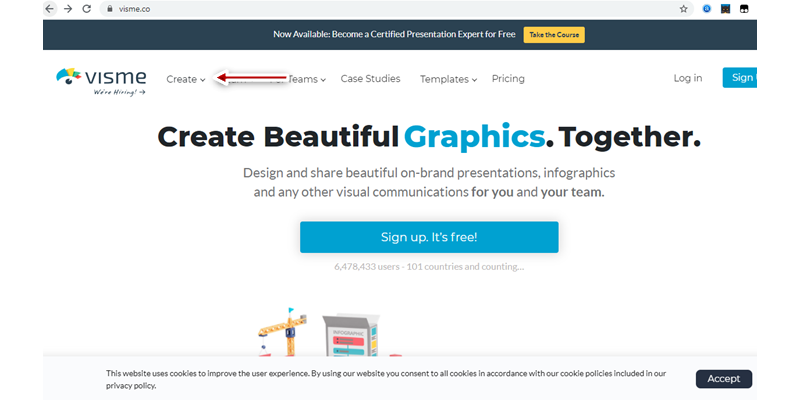Expand the Teams dropdown menu
Screen dimensions: 800x400
[306, 79]
